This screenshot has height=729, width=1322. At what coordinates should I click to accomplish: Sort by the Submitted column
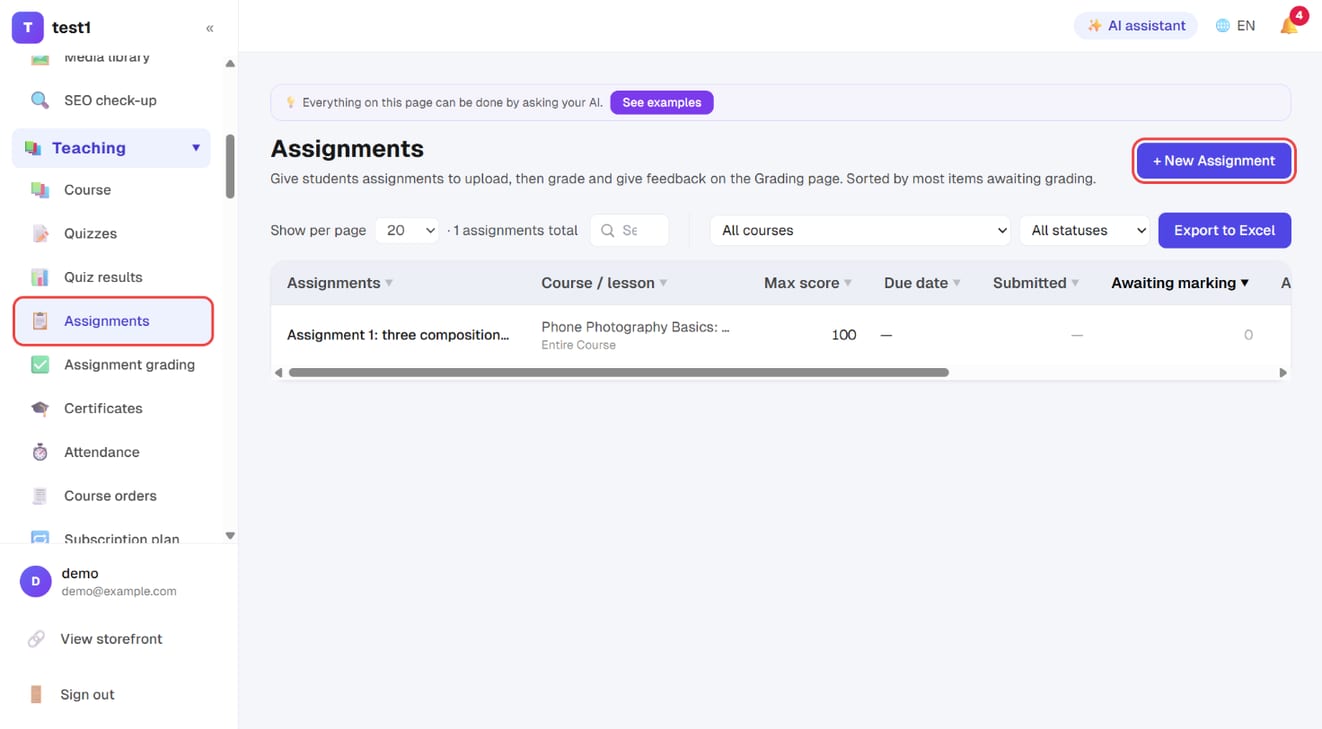pos(1036,283)
